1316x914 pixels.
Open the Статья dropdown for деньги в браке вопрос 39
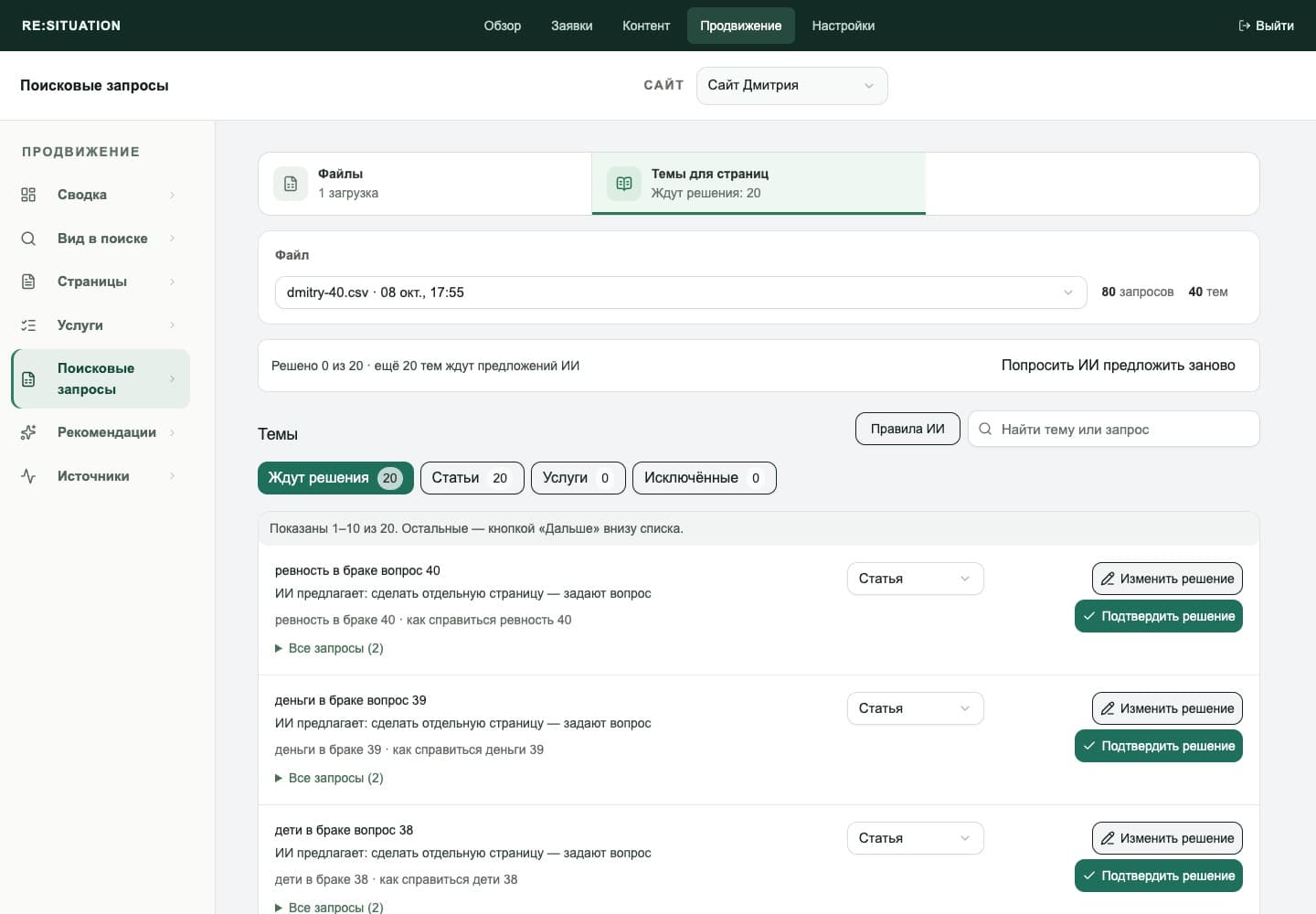pos(915,708)
